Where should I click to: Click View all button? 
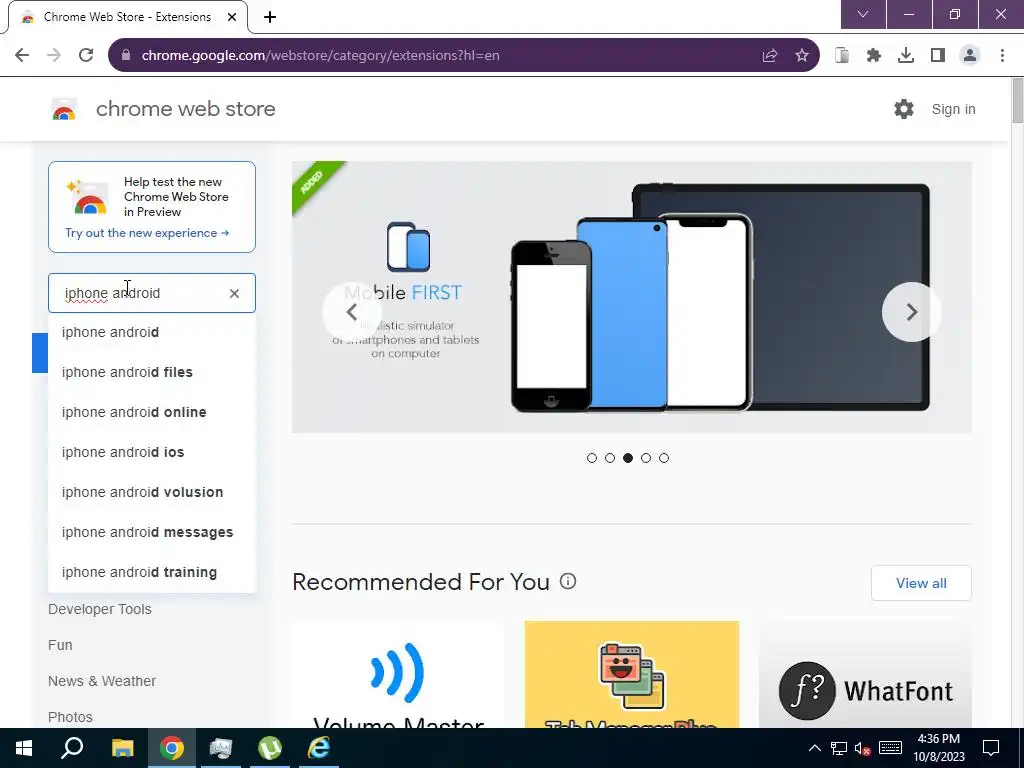(921, 583)
